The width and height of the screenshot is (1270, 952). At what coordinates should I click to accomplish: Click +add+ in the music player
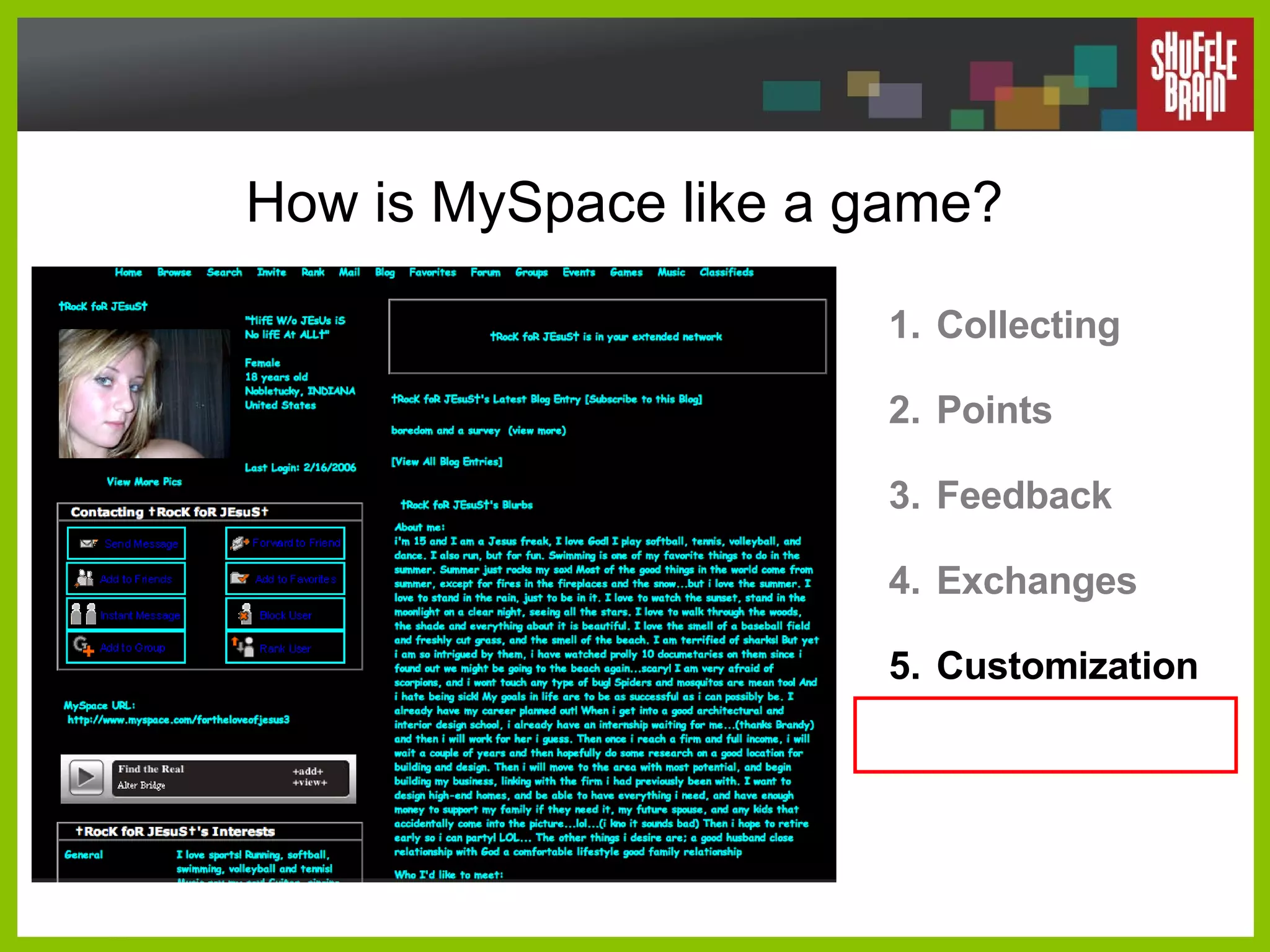tap(308, 771)
